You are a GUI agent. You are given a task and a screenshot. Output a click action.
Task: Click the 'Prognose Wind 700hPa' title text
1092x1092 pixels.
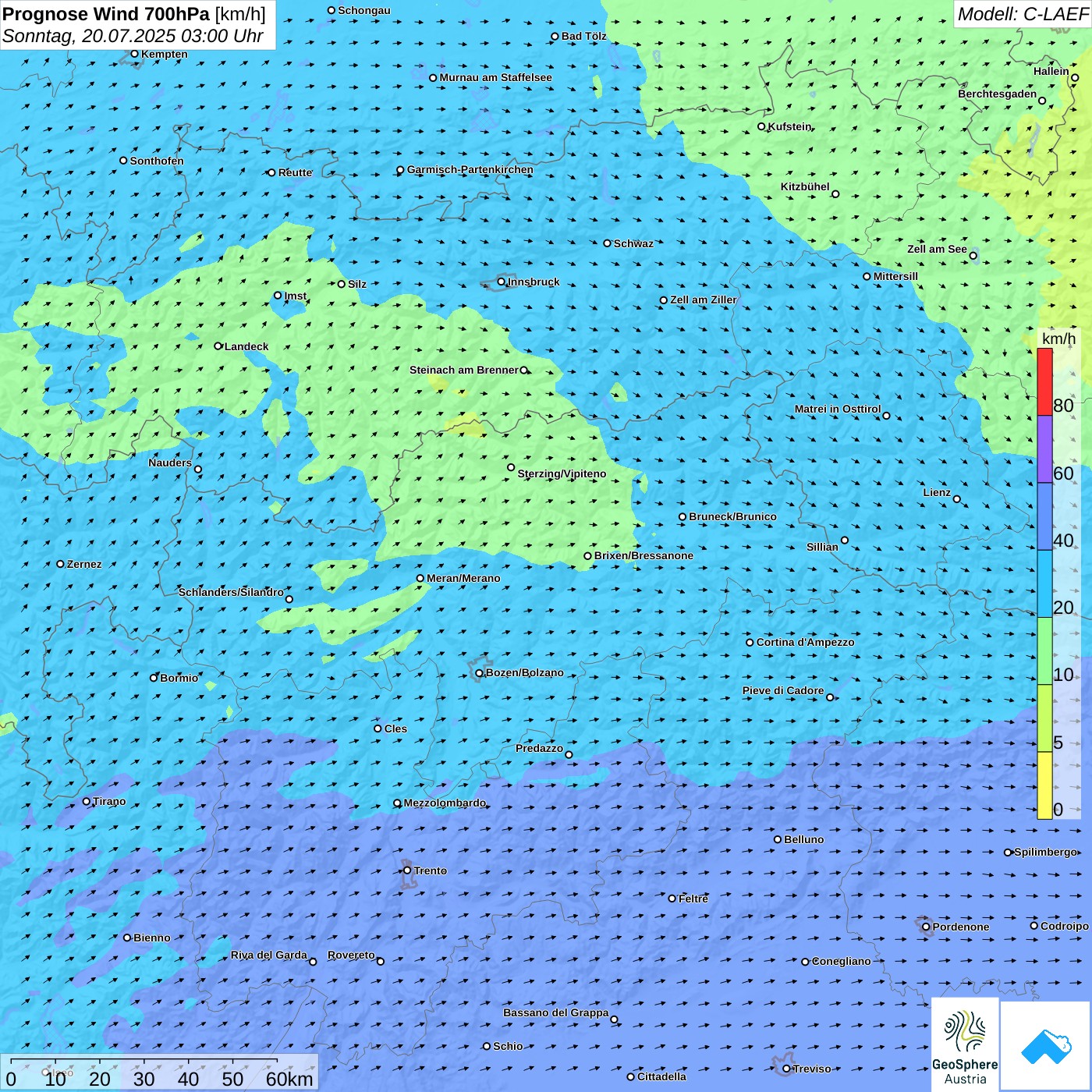tap(106, 14)
